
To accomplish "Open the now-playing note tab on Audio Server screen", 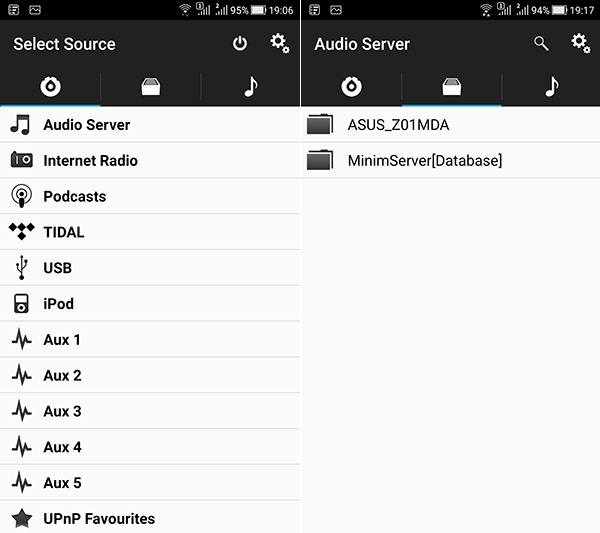I will coord(551,86).
